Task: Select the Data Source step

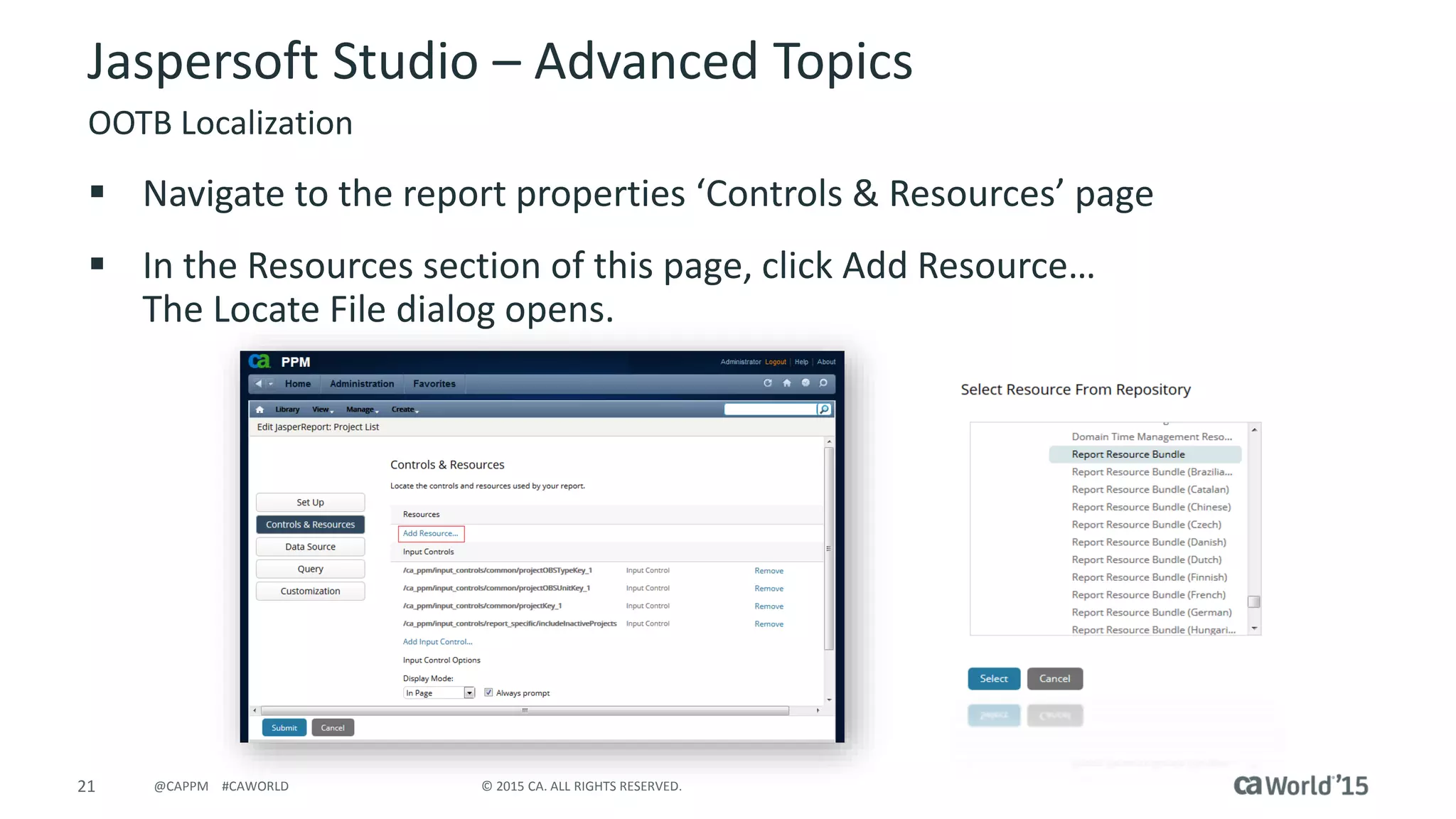Action: click(x=311, y=547)
